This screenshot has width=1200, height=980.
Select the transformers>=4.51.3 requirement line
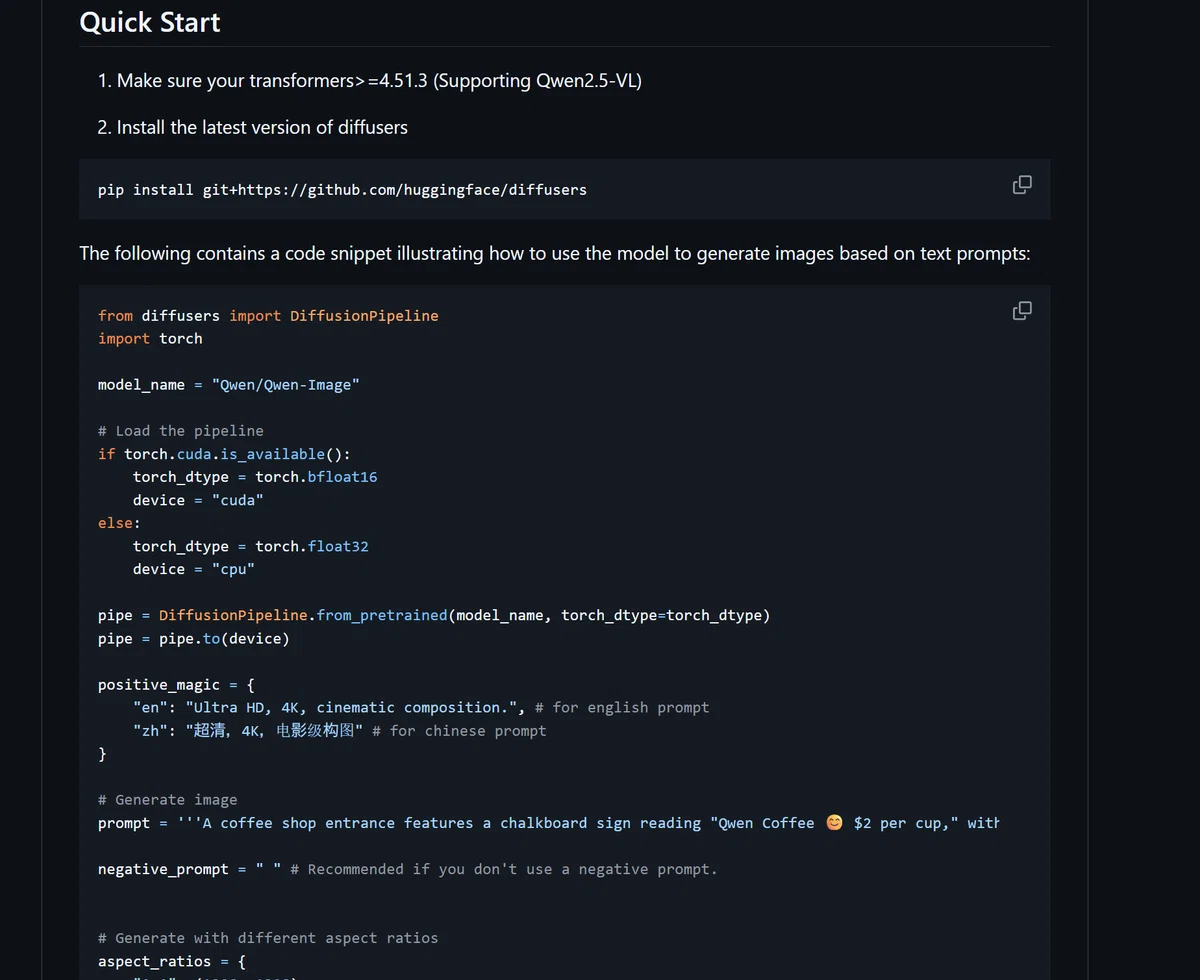(x=379, y=81)
